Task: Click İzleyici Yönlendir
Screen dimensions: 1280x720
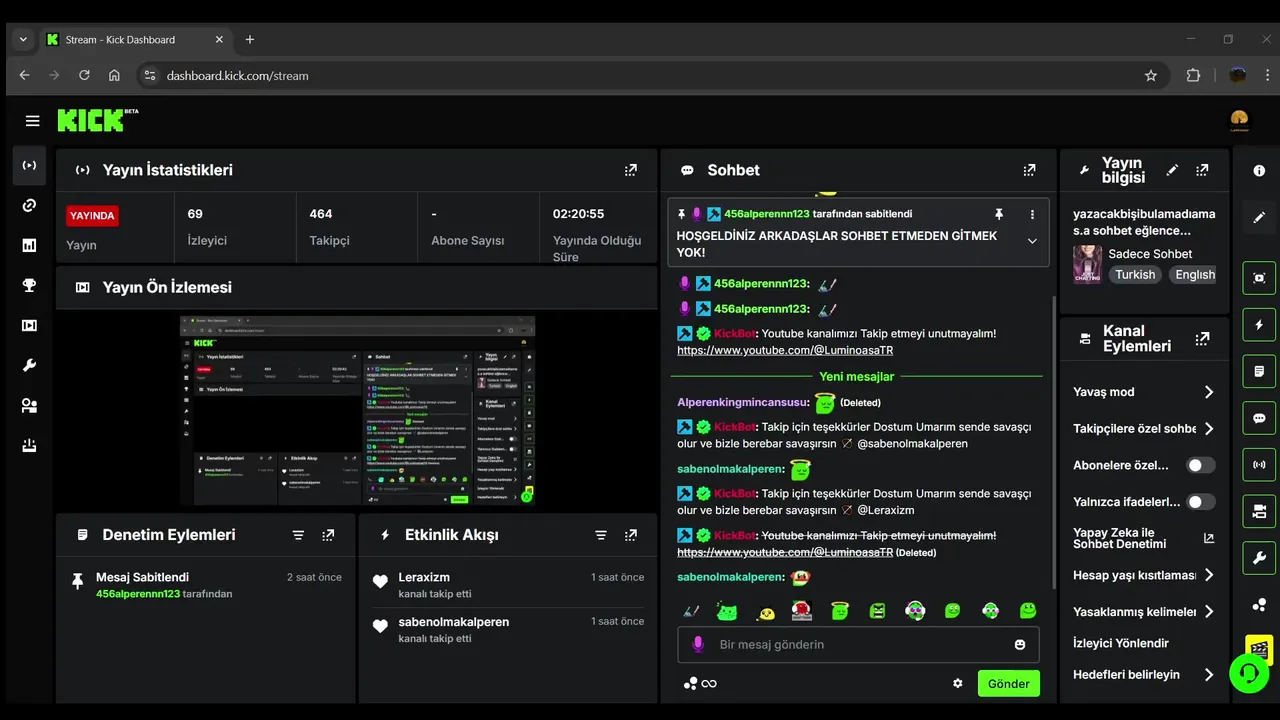Action: [x=1121, y=643]
